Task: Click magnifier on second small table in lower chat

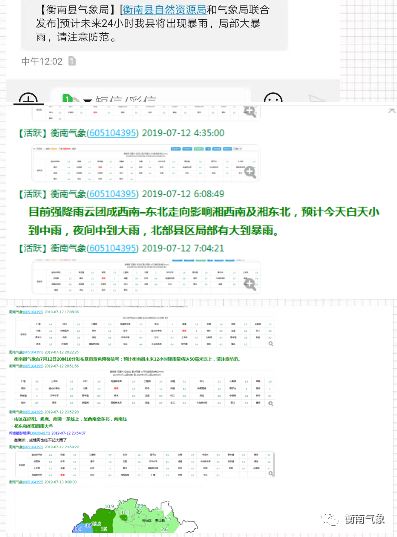Action: click(271, 403)
